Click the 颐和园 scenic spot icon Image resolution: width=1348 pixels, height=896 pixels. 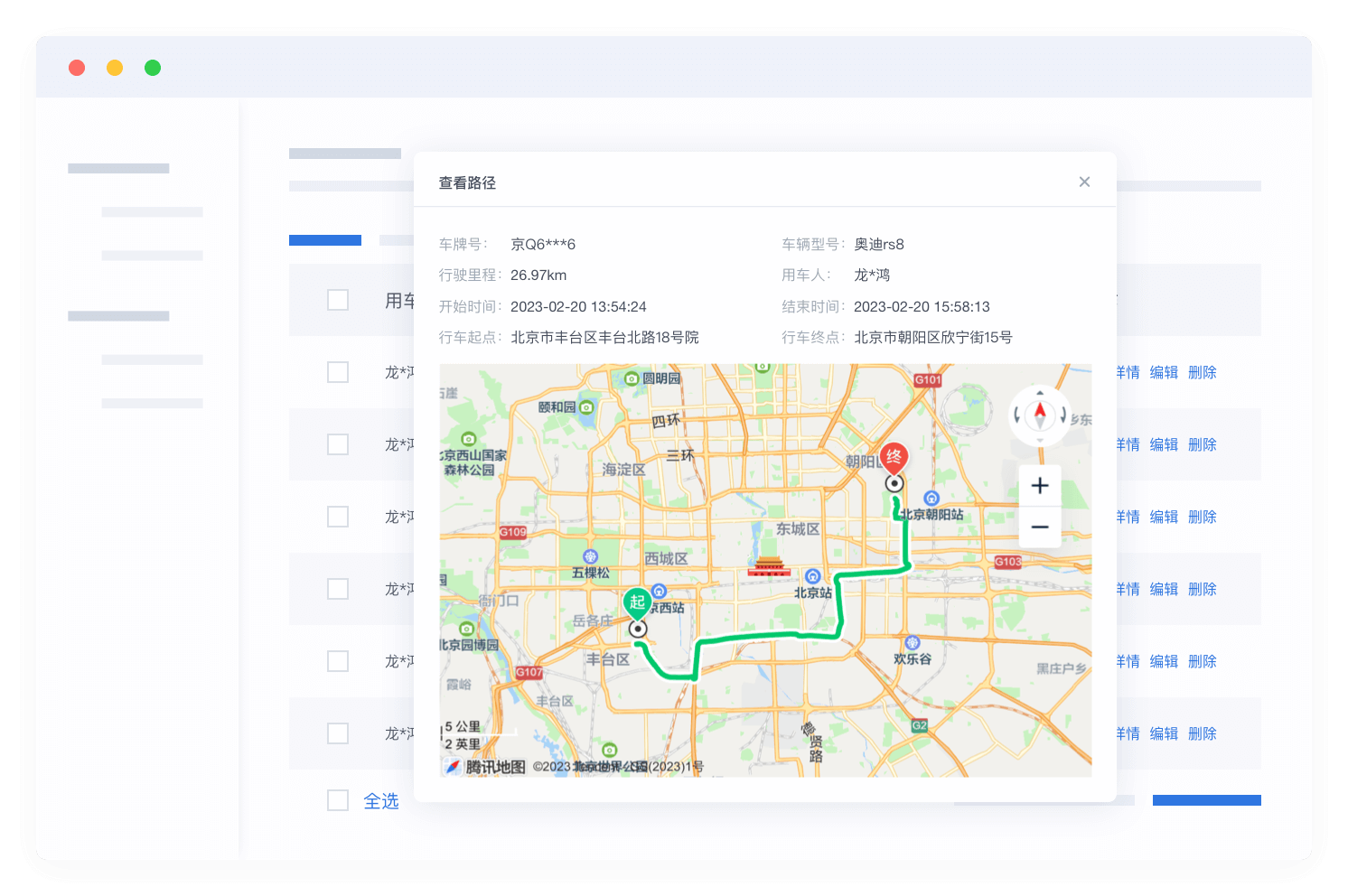point(587,407)
